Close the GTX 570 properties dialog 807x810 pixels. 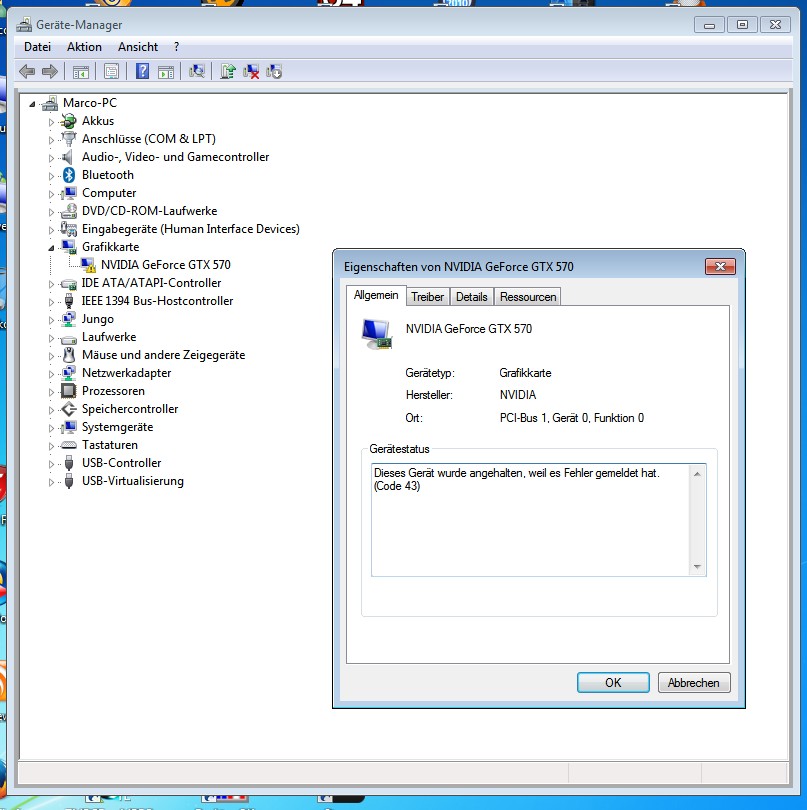point(720,267)
